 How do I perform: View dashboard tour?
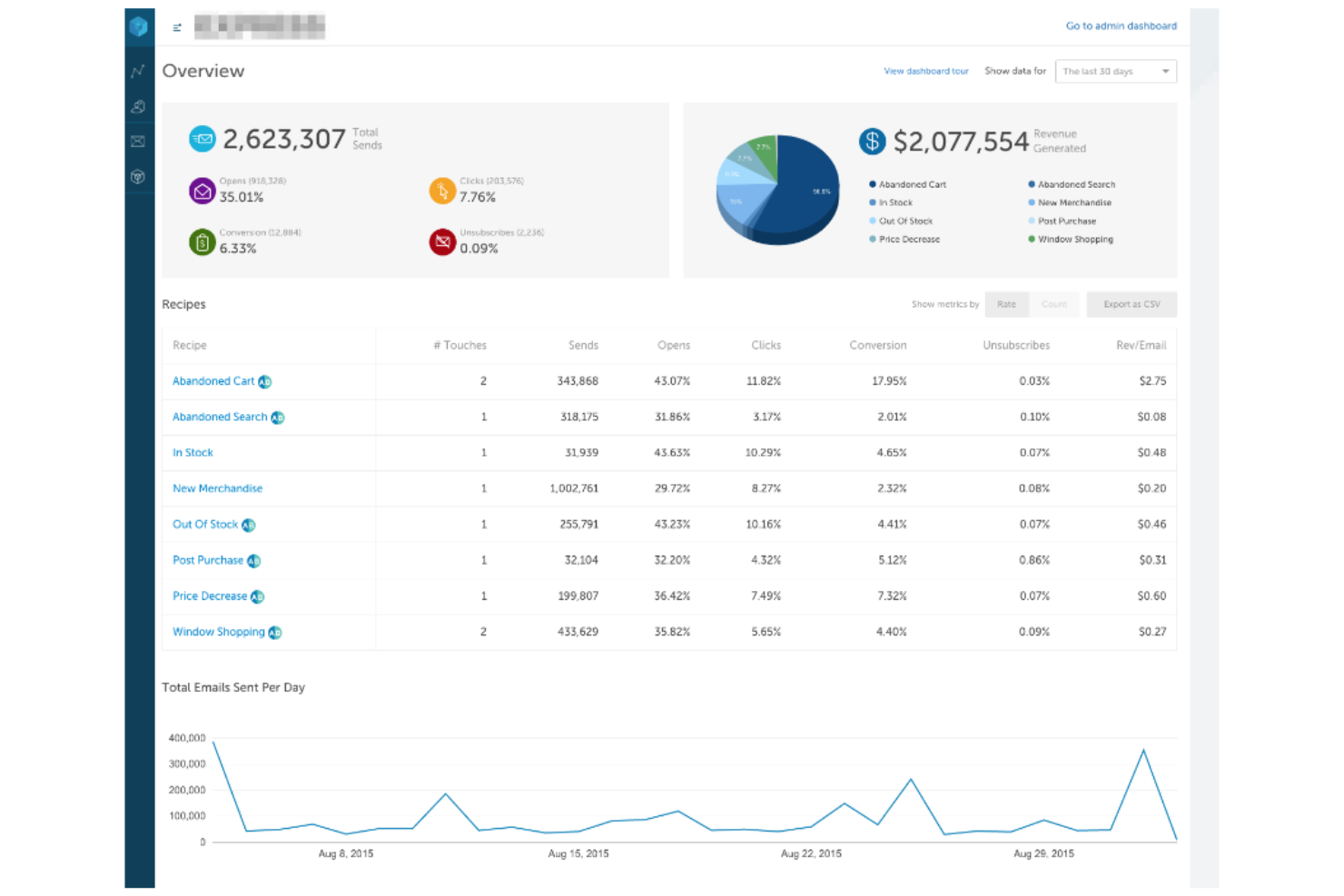click(x=926, y=71)
